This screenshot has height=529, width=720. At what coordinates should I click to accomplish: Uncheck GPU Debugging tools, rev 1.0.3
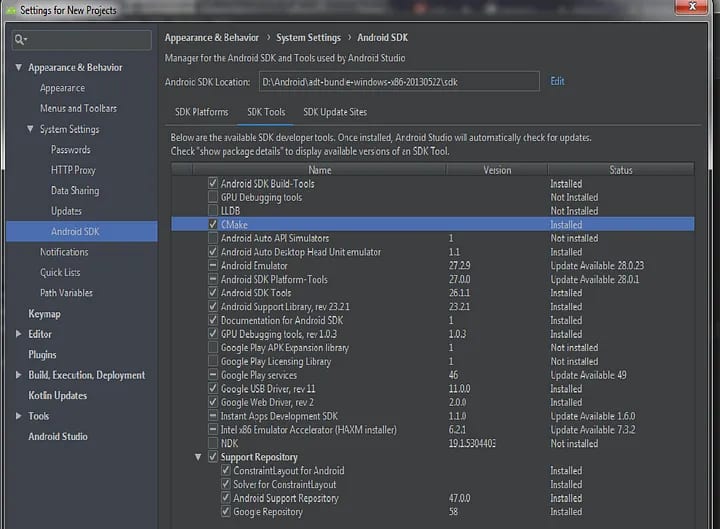click(x=213, y=333)
